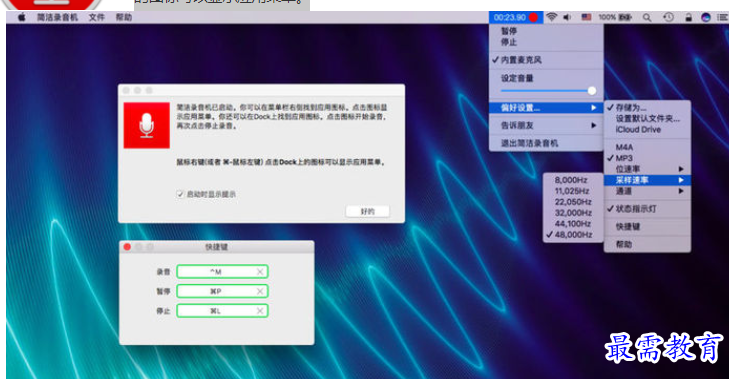The height and width of the screenshot is (379, 729).
Task: Click the red microphone app icon in dialog
Action: coord(146,125)
